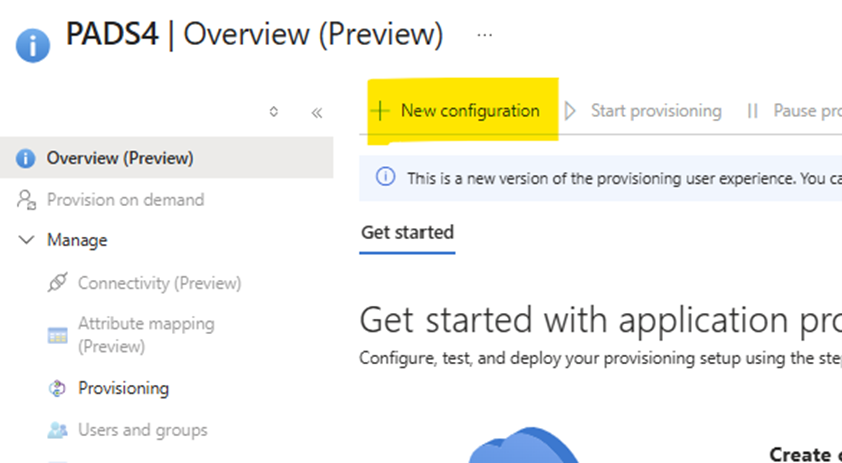Screen dimensions: 842x463
Task: Open the ellipsis menu beside the page title
Action: coord(484,35)
